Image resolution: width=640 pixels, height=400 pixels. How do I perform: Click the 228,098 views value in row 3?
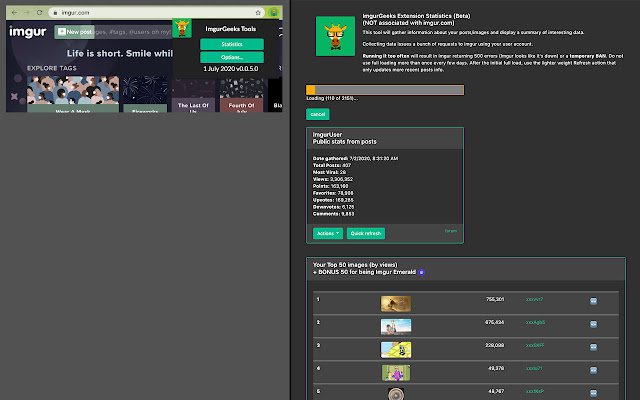[494, 345]
